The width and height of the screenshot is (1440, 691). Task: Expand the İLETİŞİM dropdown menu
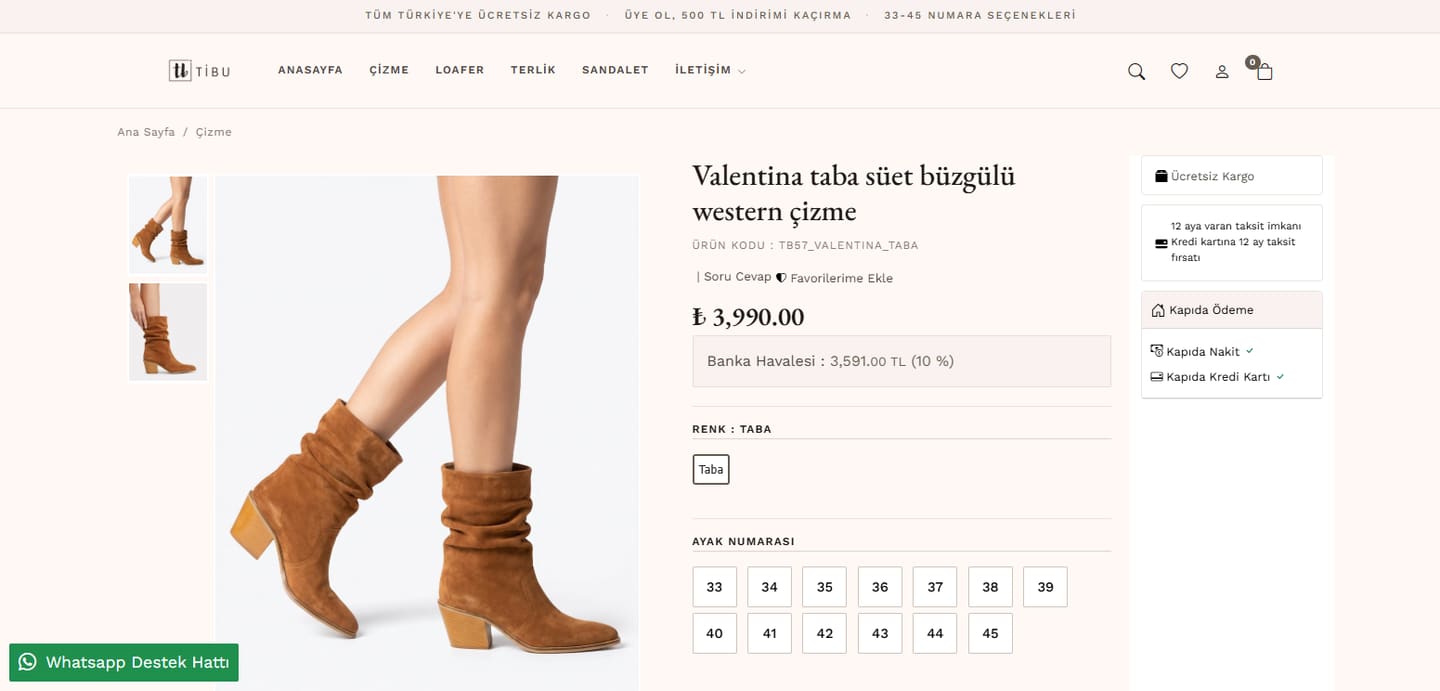tap(710, 70)
